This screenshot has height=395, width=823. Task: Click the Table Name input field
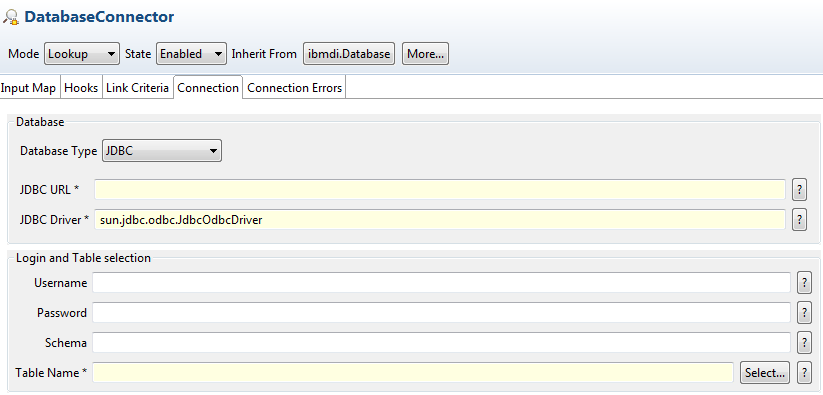tap(414, 373)
